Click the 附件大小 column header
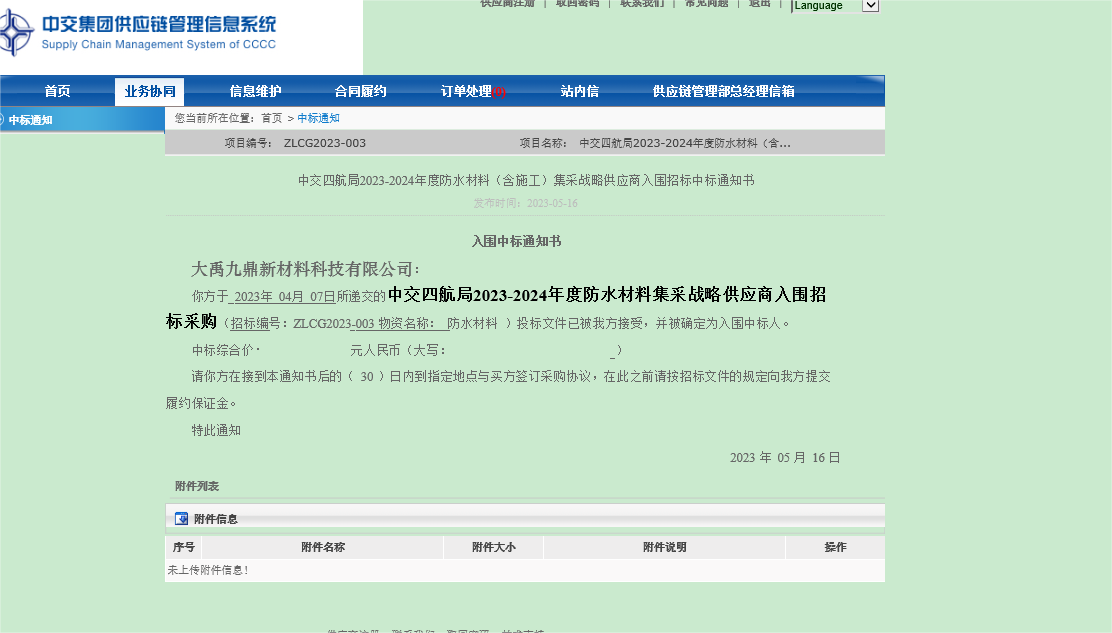 494,547
